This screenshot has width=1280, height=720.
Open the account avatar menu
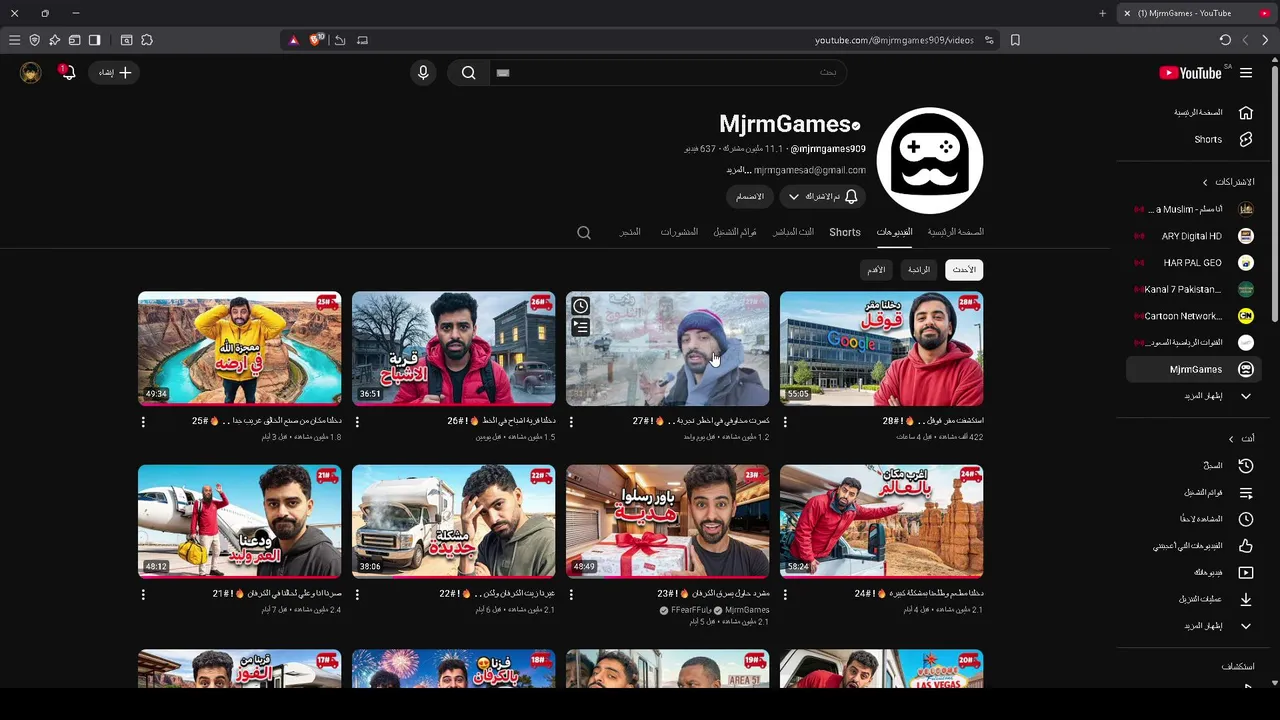(x=31, y=73)
